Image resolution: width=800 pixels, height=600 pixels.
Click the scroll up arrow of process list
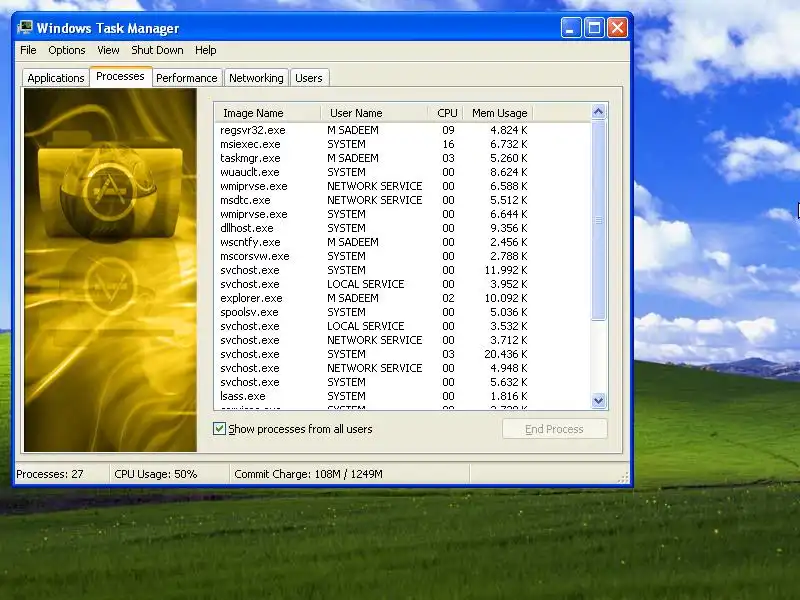point(598,112)
